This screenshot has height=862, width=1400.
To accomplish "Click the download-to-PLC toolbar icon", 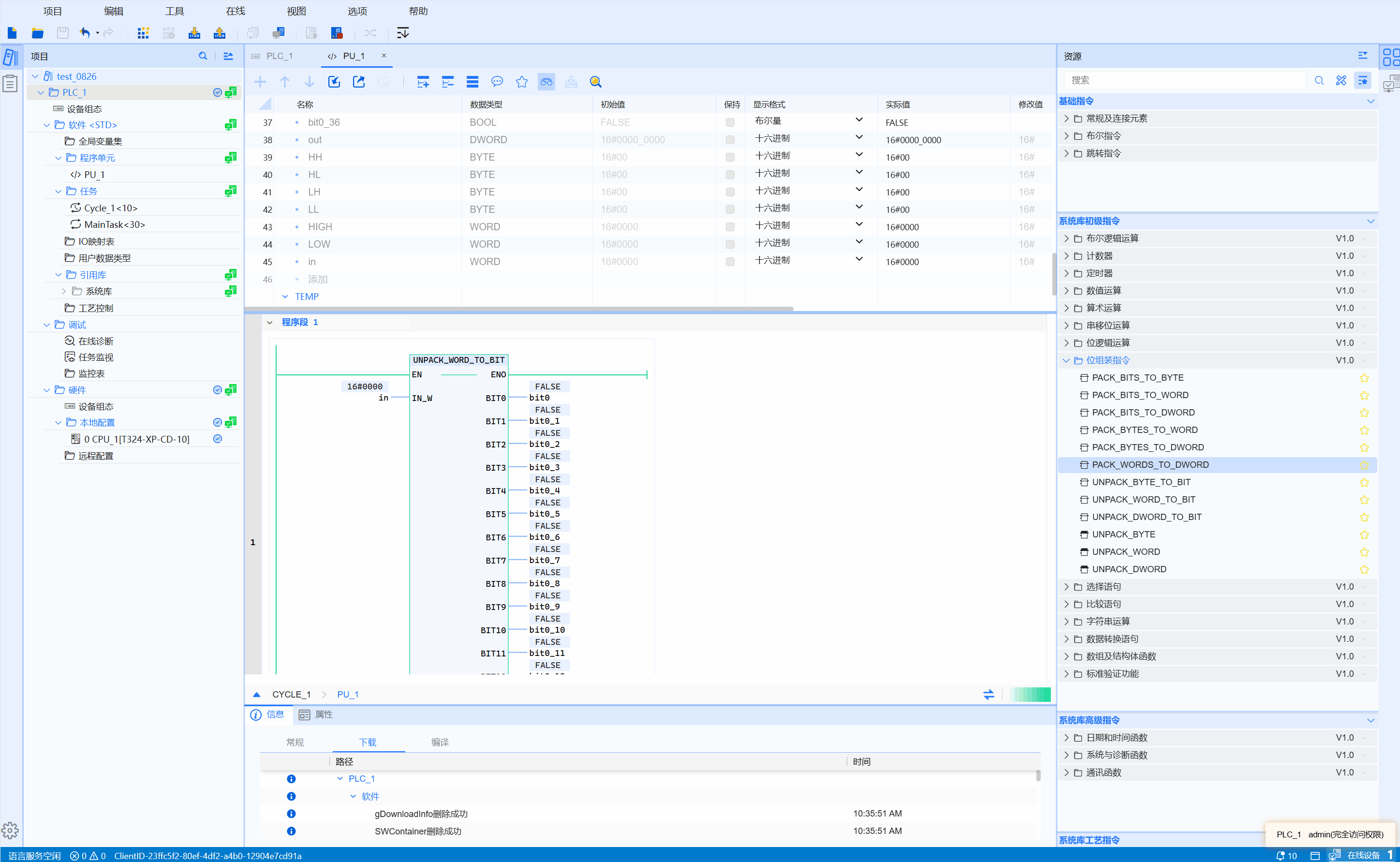I will pyautogui.click(x=194, y=32).
